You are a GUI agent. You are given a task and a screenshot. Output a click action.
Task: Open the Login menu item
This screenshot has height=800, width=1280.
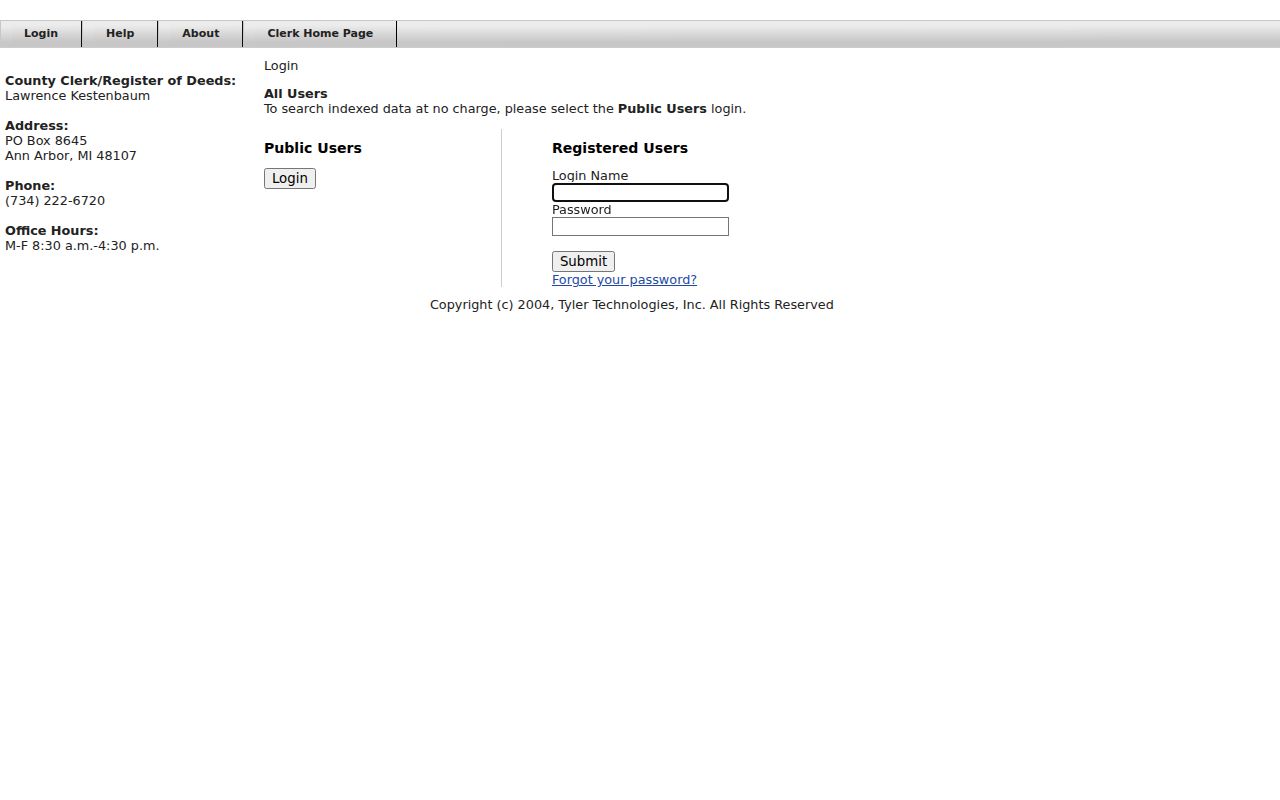[41, 33]
